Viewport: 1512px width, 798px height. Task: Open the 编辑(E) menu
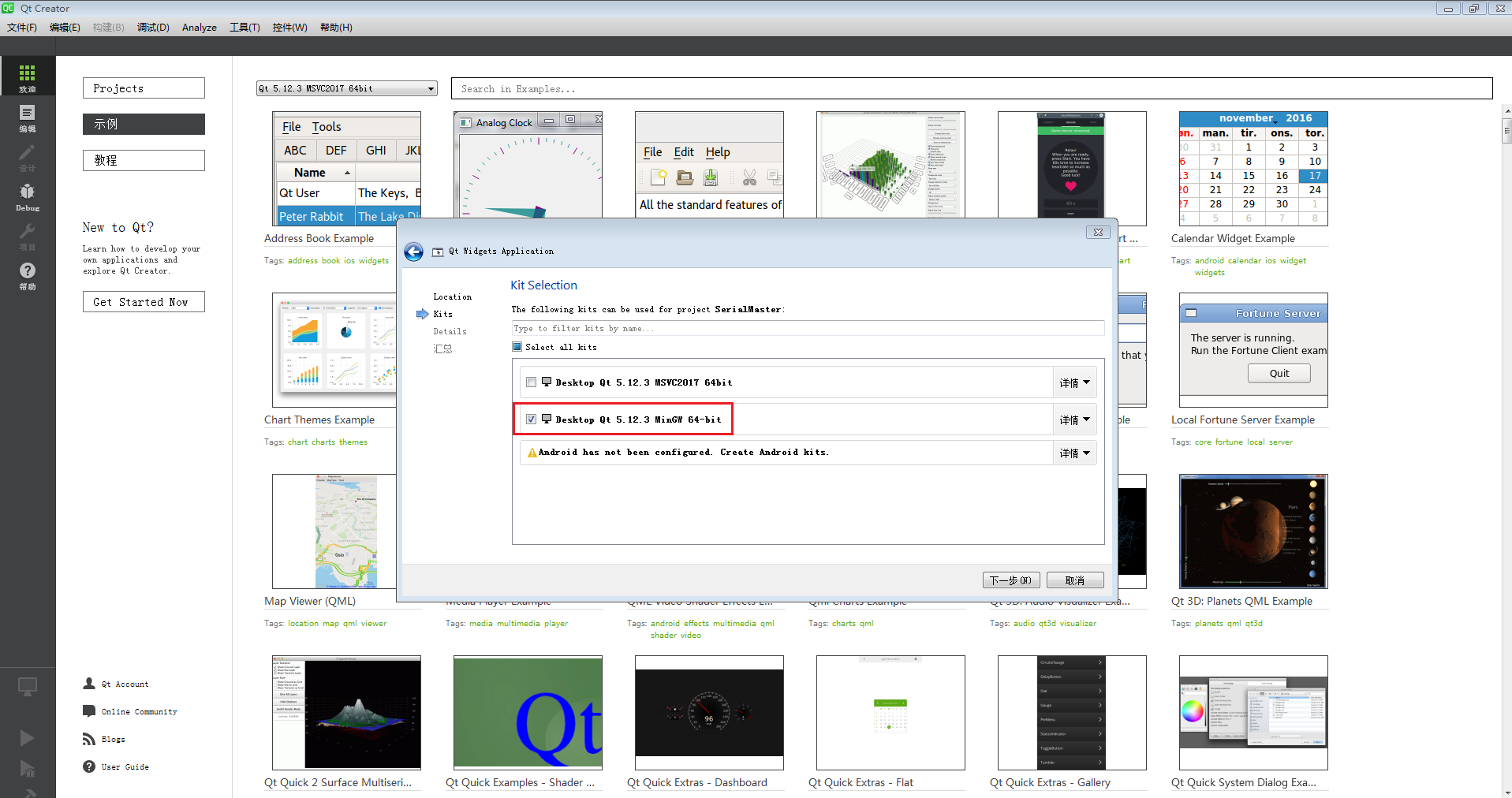pyautogui.click(x=65, y=27)
